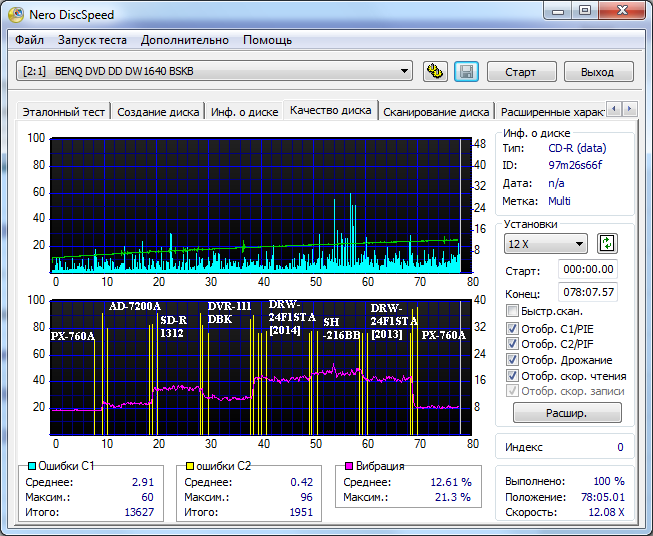Uncheck the Отобр. Дрожание checkbox

tap(513, 360)
